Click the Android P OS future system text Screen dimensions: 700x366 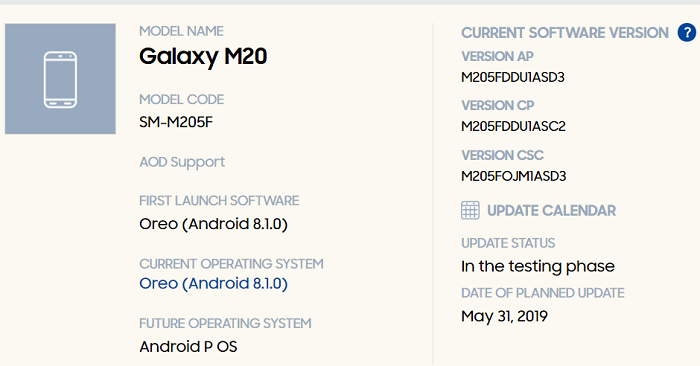click(188, 347)
